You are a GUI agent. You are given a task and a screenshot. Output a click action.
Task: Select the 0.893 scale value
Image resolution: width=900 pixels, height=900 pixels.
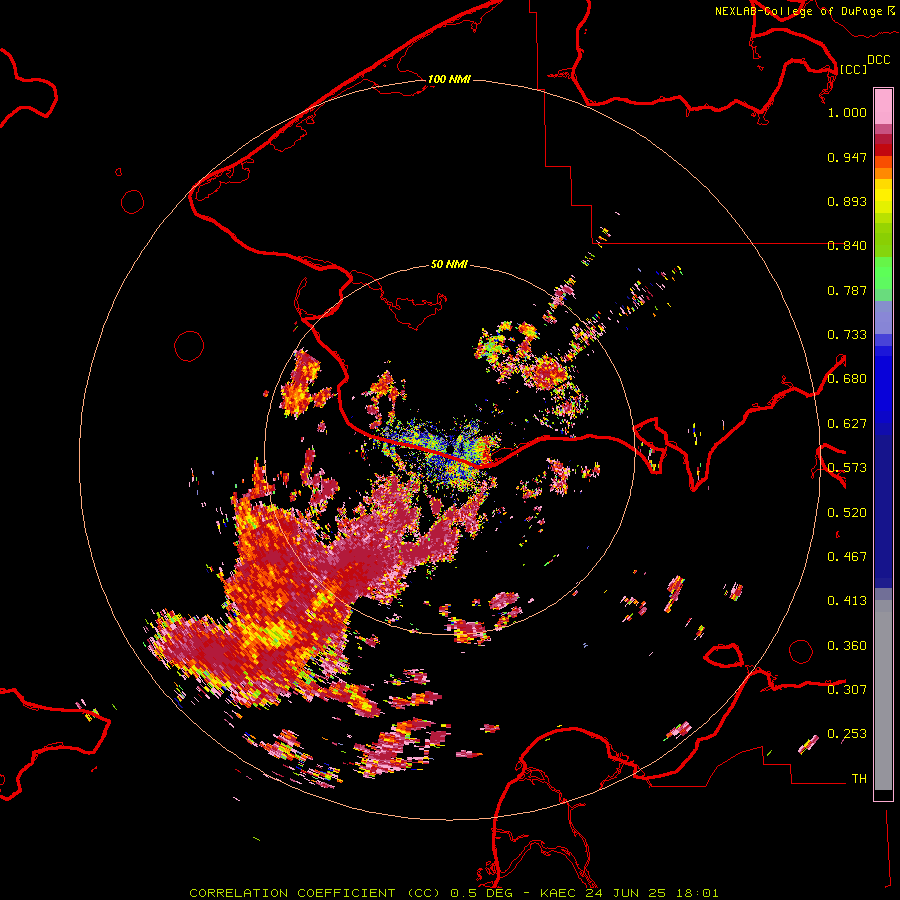(x=847, y=201)
